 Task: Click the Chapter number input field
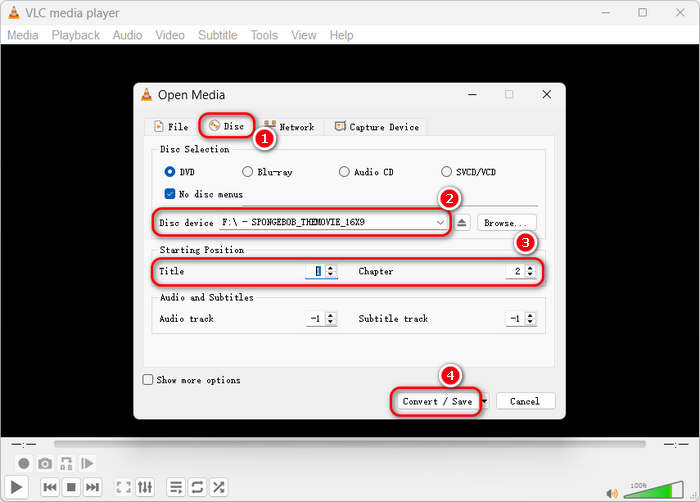point(516,271)
